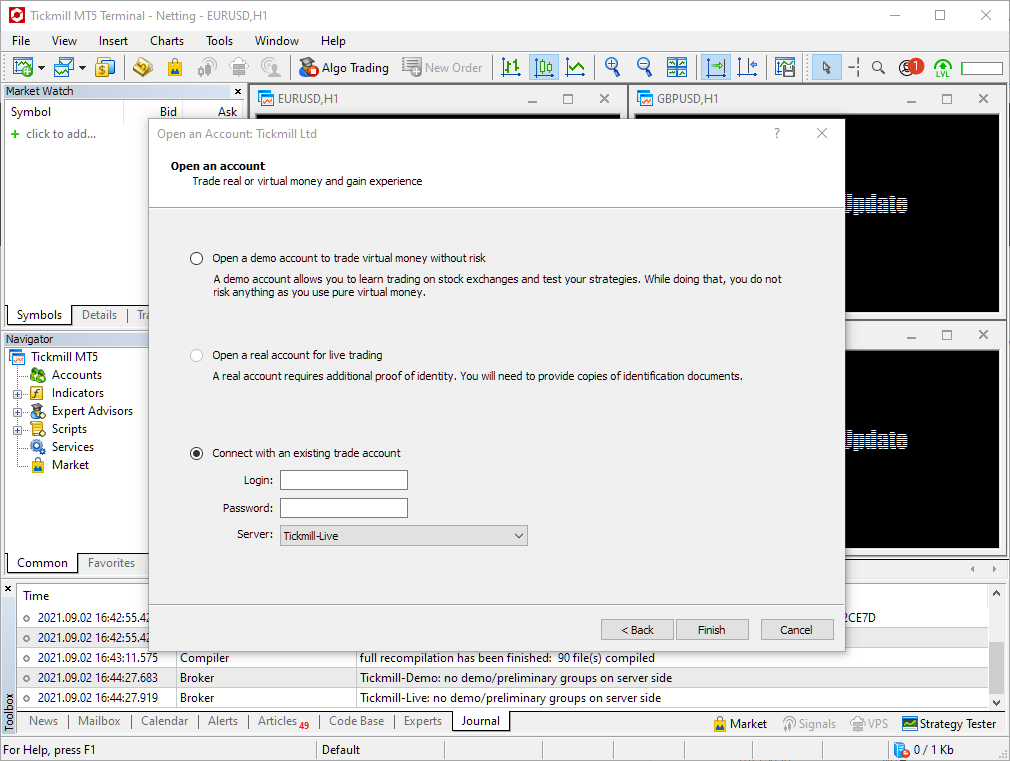Close the Market Watch panel
This screenshot has height=761, width=1010.
[238, 92]
